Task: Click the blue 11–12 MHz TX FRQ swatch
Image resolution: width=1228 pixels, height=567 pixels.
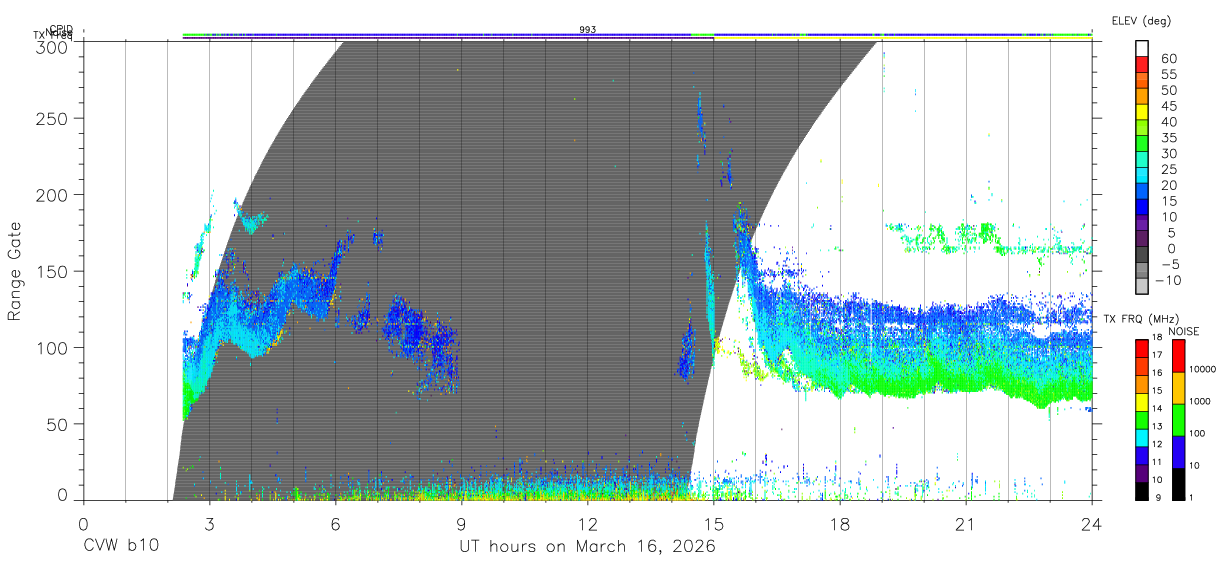Action: pos(1142,455)
